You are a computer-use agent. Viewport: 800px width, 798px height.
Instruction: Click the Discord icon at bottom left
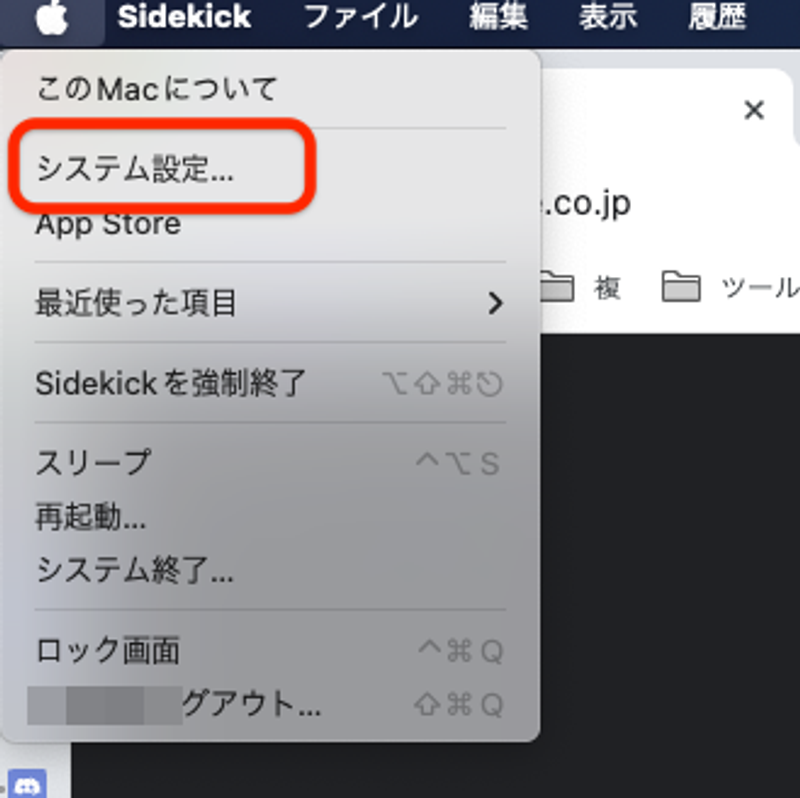pos(27,784)
